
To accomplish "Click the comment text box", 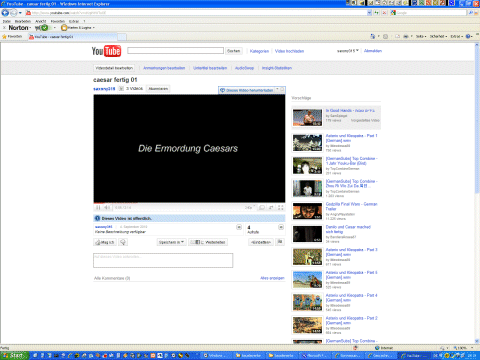I will click(x=163, y=260).
